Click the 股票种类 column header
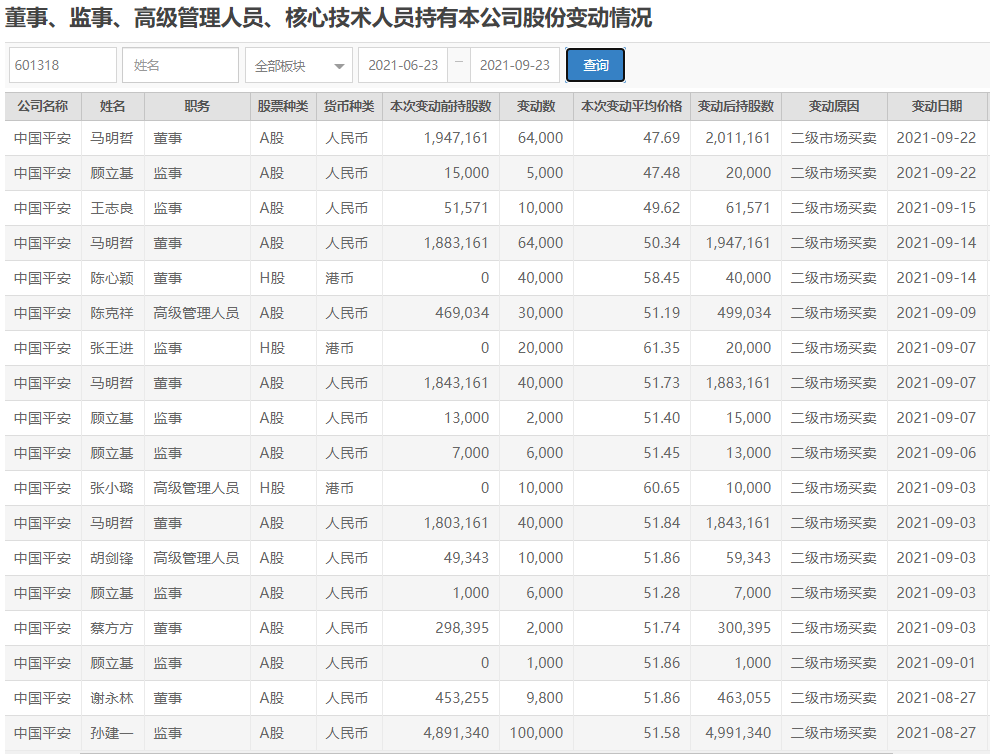The width and height of the screenshot is (992, 754). 282,106
